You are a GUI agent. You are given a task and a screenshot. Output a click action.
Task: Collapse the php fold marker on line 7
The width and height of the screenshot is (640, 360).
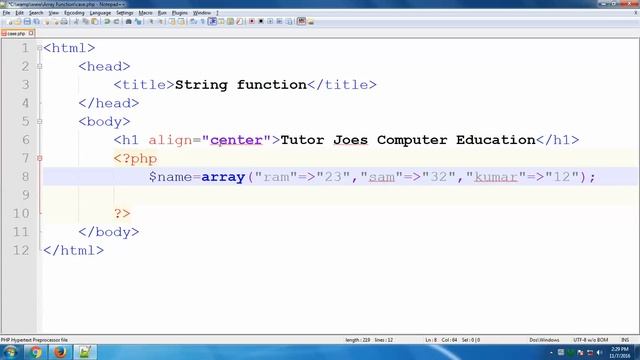(x=40, y=158)
